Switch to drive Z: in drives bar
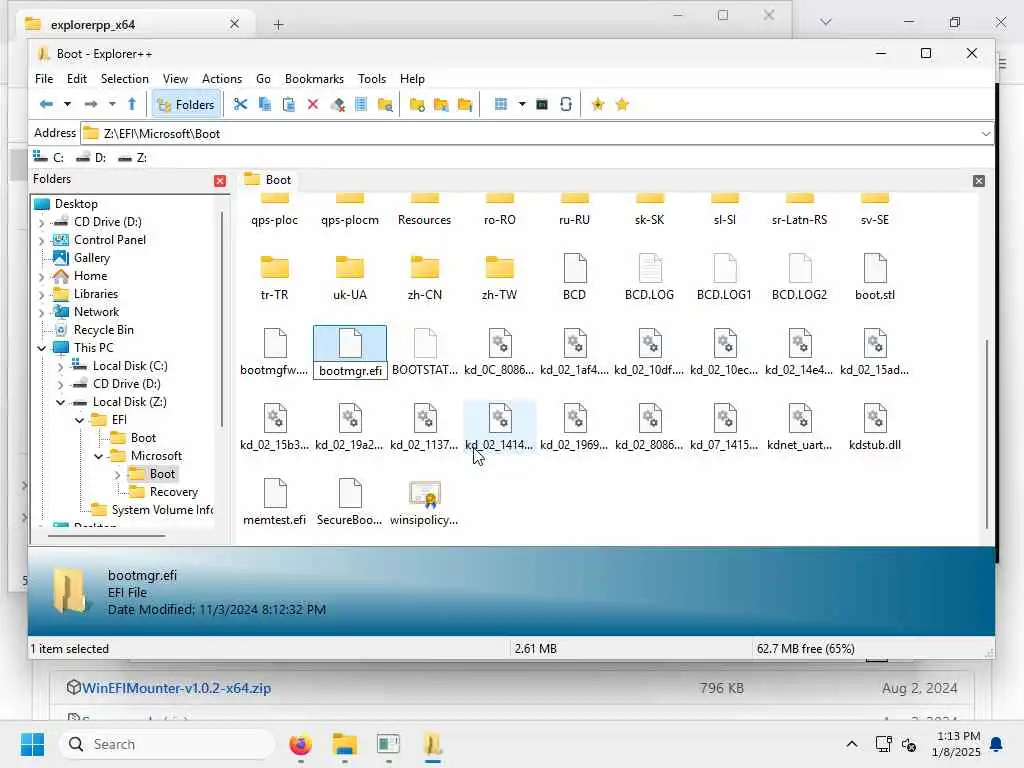 (x=133, y=157)
